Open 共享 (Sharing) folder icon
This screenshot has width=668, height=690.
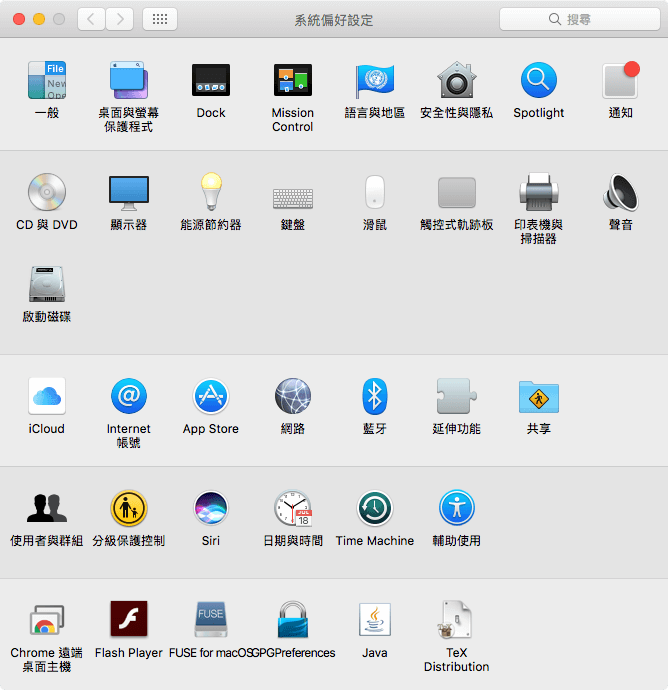point(539,397)
